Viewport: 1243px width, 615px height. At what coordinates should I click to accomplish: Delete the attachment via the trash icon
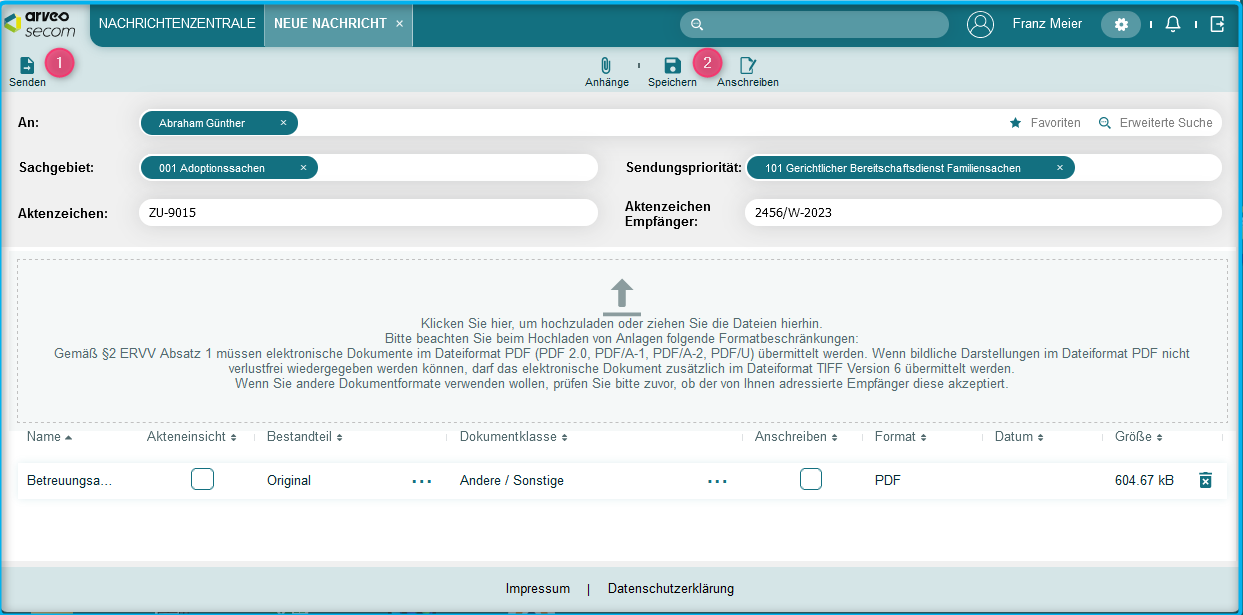click(x=1206, y=480)
